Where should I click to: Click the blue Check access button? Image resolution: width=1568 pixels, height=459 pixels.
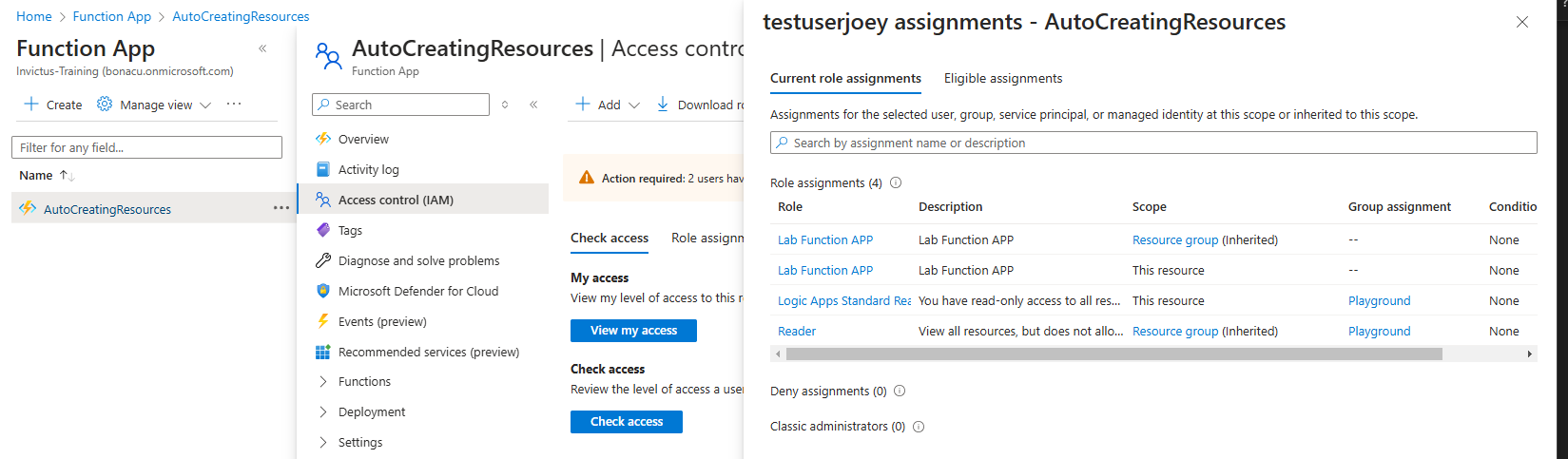pyautogui.click(x=627, y=421)
